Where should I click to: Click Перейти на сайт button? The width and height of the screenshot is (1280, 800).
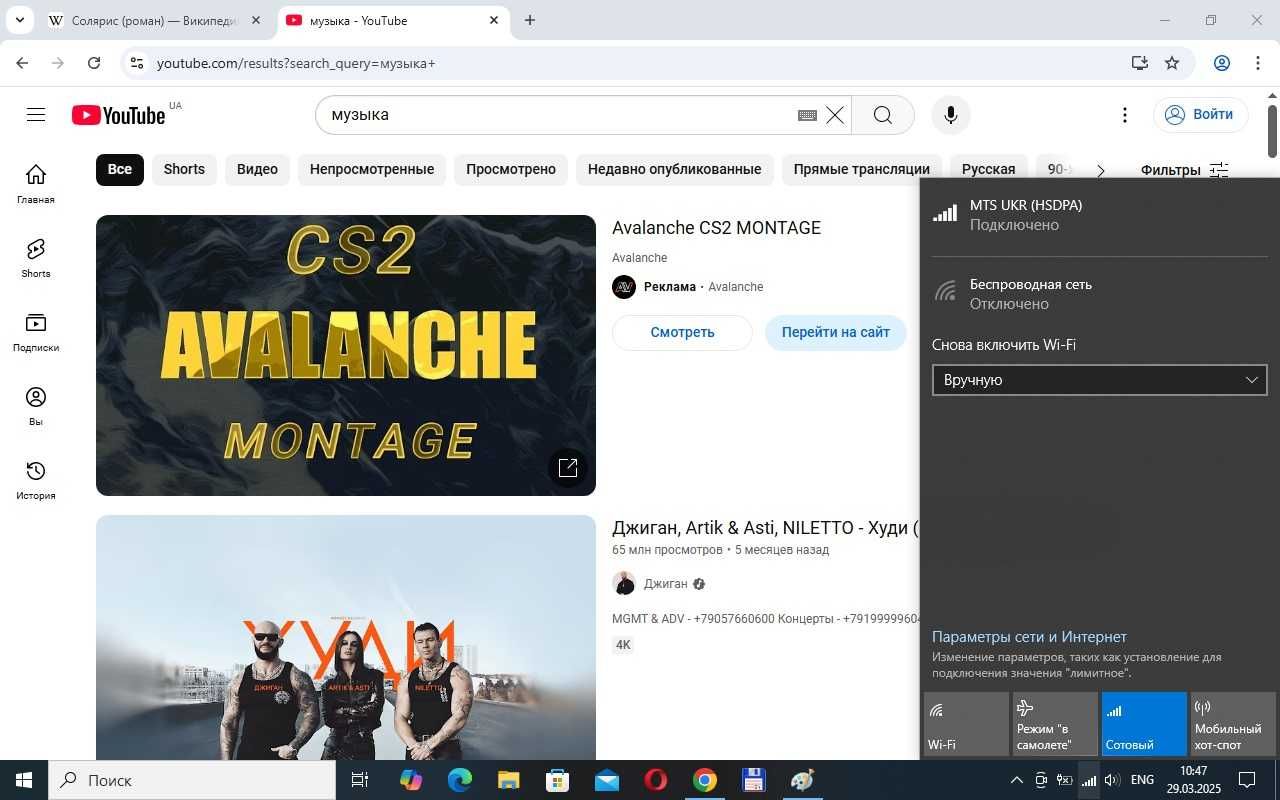coord(836,332)
